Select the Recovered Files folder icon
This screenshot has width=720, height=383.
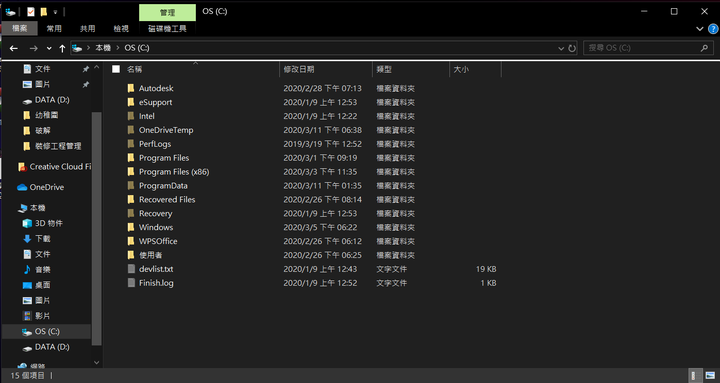click(x=131, y=199)
